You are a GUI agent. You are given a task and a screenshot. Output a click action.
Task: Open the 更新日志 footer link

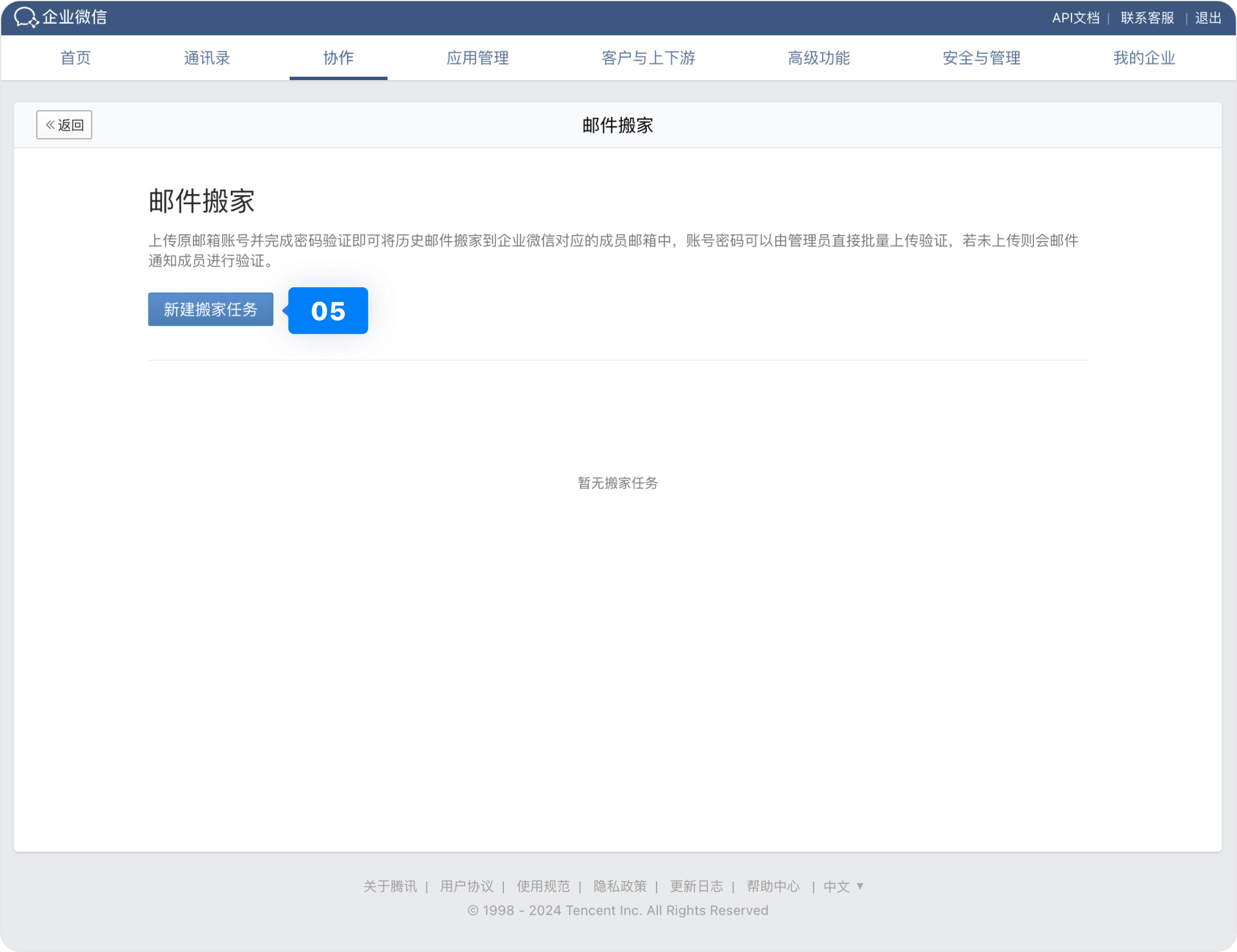(697, 886)
